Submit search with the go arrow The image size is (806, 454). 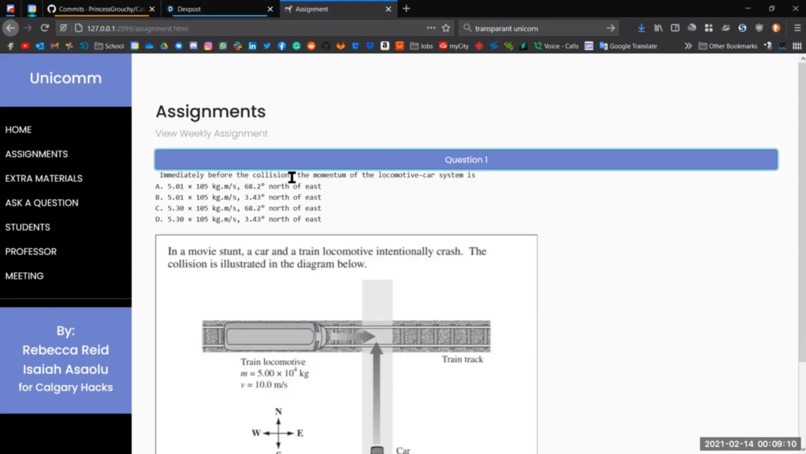611,28
